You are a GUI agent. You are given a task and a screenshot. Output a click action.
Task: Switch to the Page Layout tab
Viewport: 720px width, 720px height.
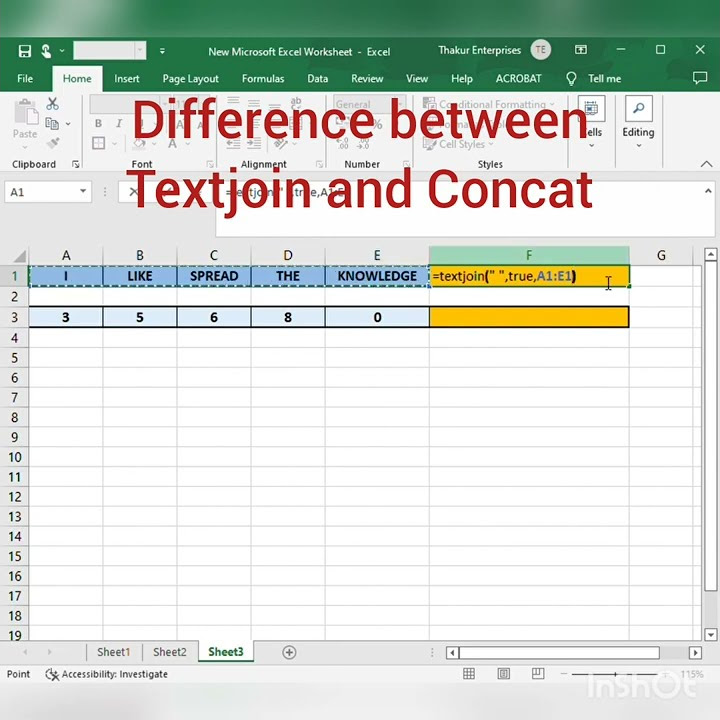click(190, 79)
